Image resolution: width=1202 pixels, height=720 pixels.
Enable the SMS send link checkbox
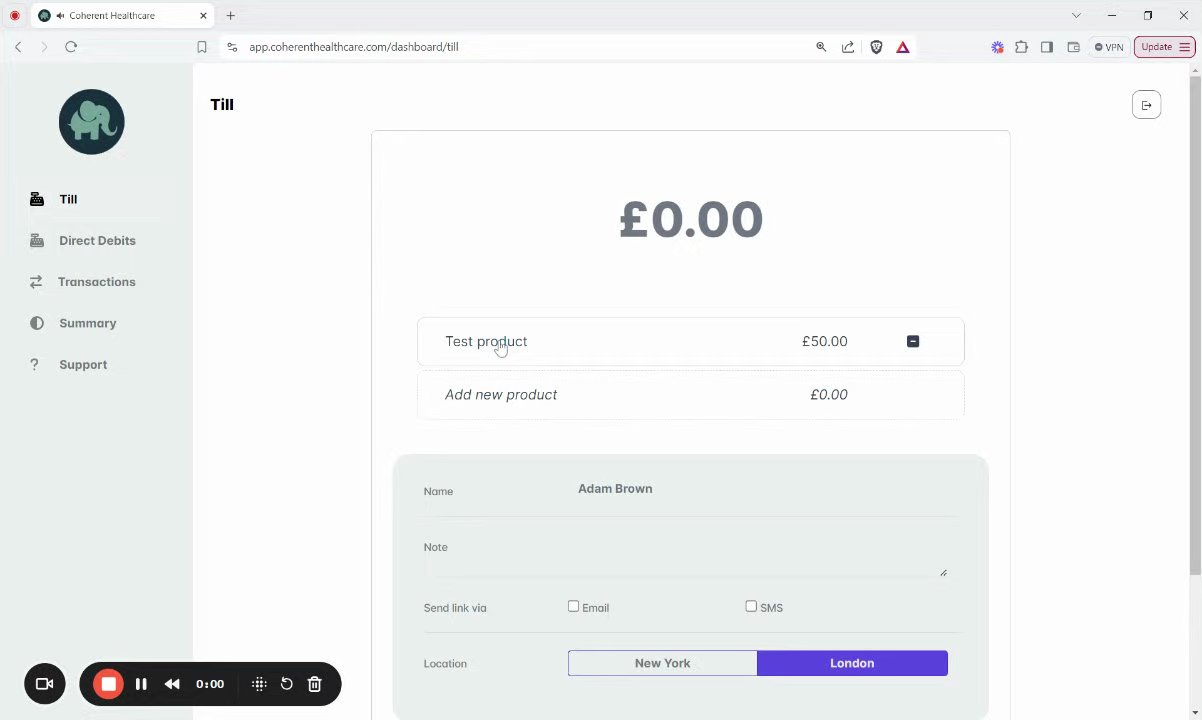pyautogui.click(x=751, y=606)
